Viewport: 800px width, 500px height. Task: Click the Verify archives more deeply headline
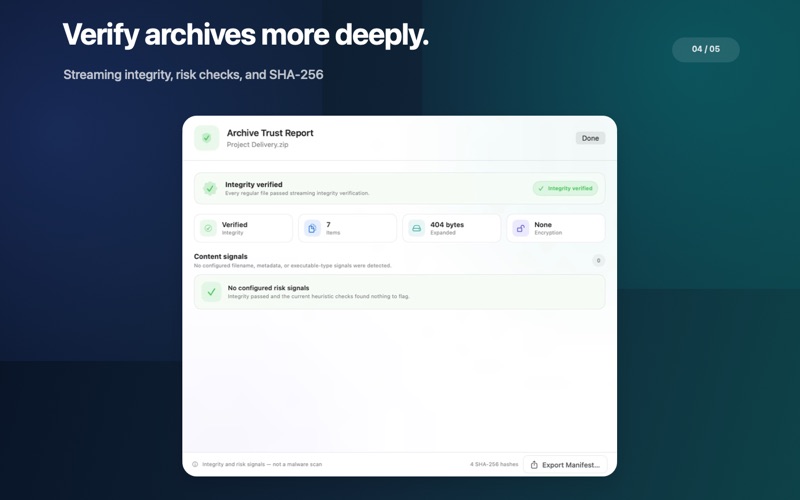click(245, 35)
